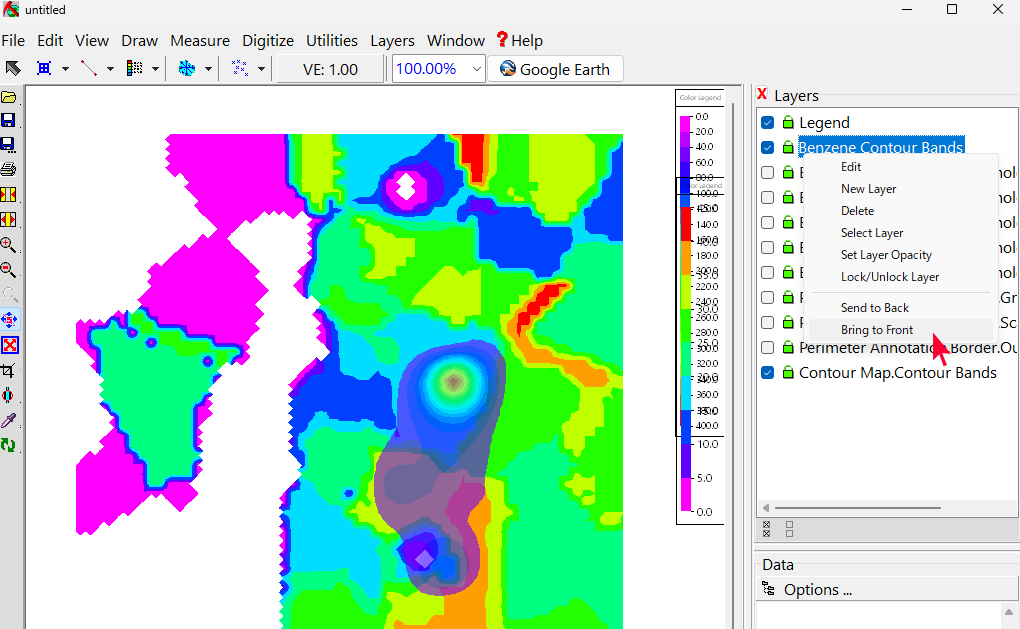Image resolution: width=1020 pixels, height=629 pixels.
Task: Click the VE: 1.00 vertical exaggeration button
Action: [x=329, y=69]
